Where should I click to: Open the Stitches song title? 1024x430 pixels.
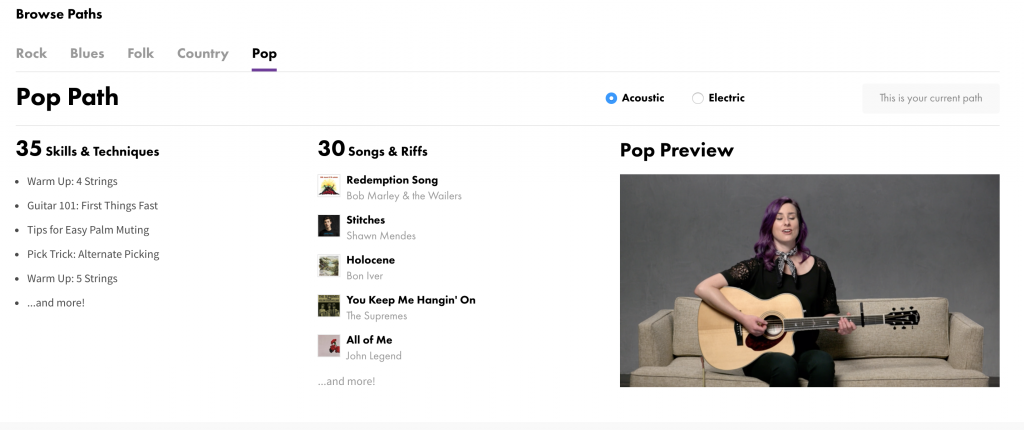point(365,220)
